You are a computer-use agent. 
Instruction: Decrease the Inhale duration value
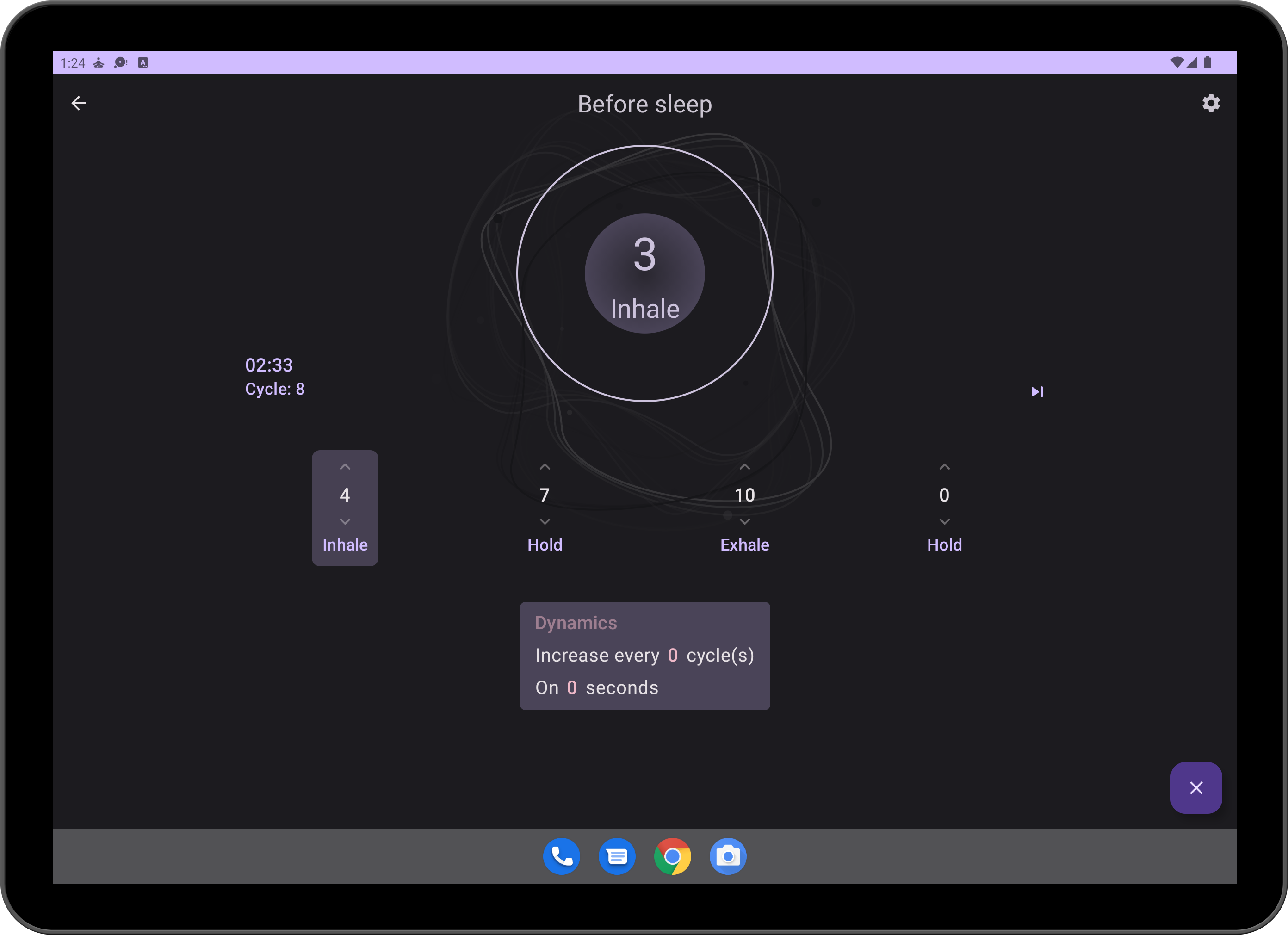tap(345, 521)
